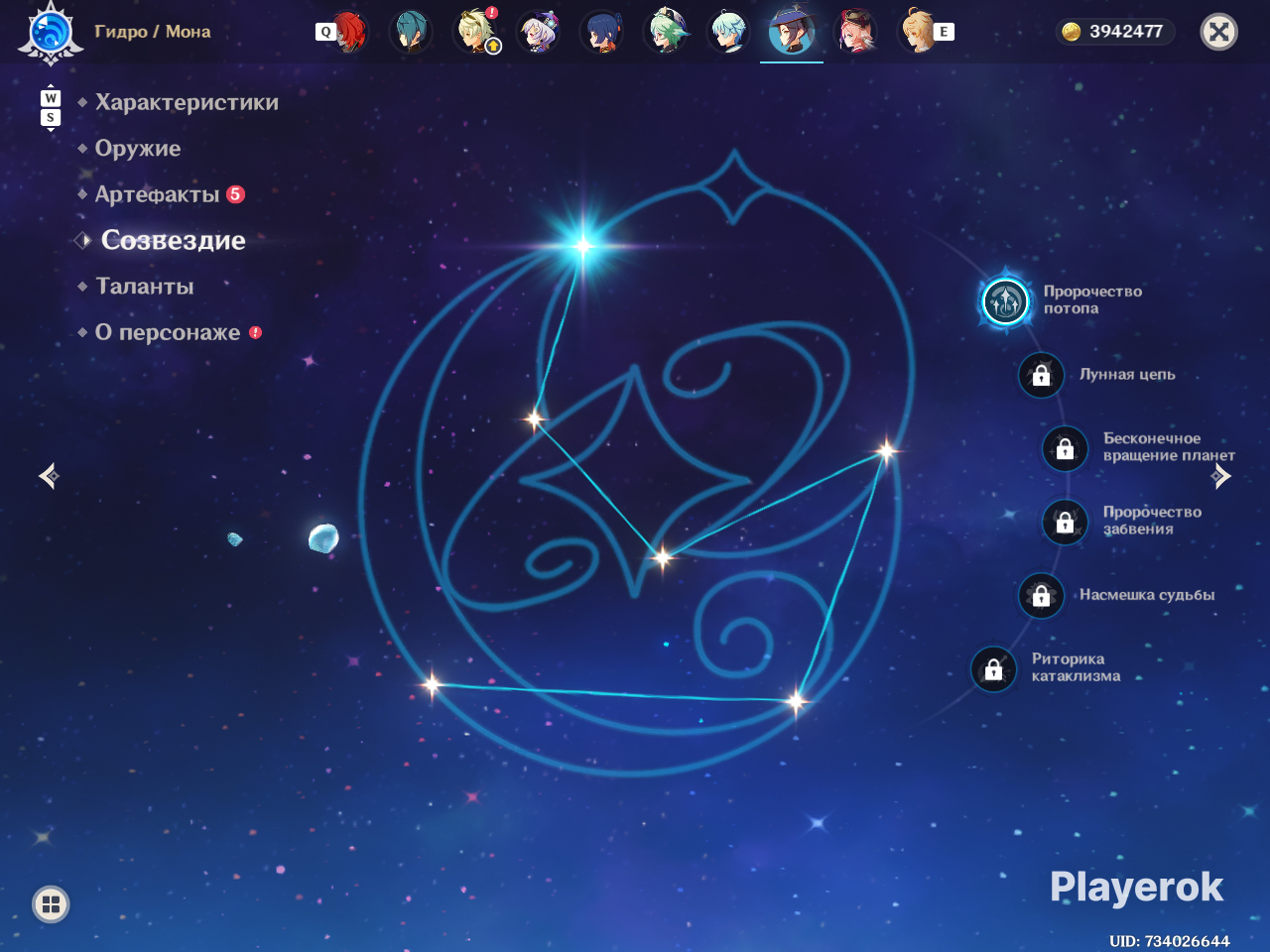The height and width of the screenshot is (952, 1270).
Task: Select the green-haired Sucrose avatar
Action: pyautogui.click(x=666, y=32)
